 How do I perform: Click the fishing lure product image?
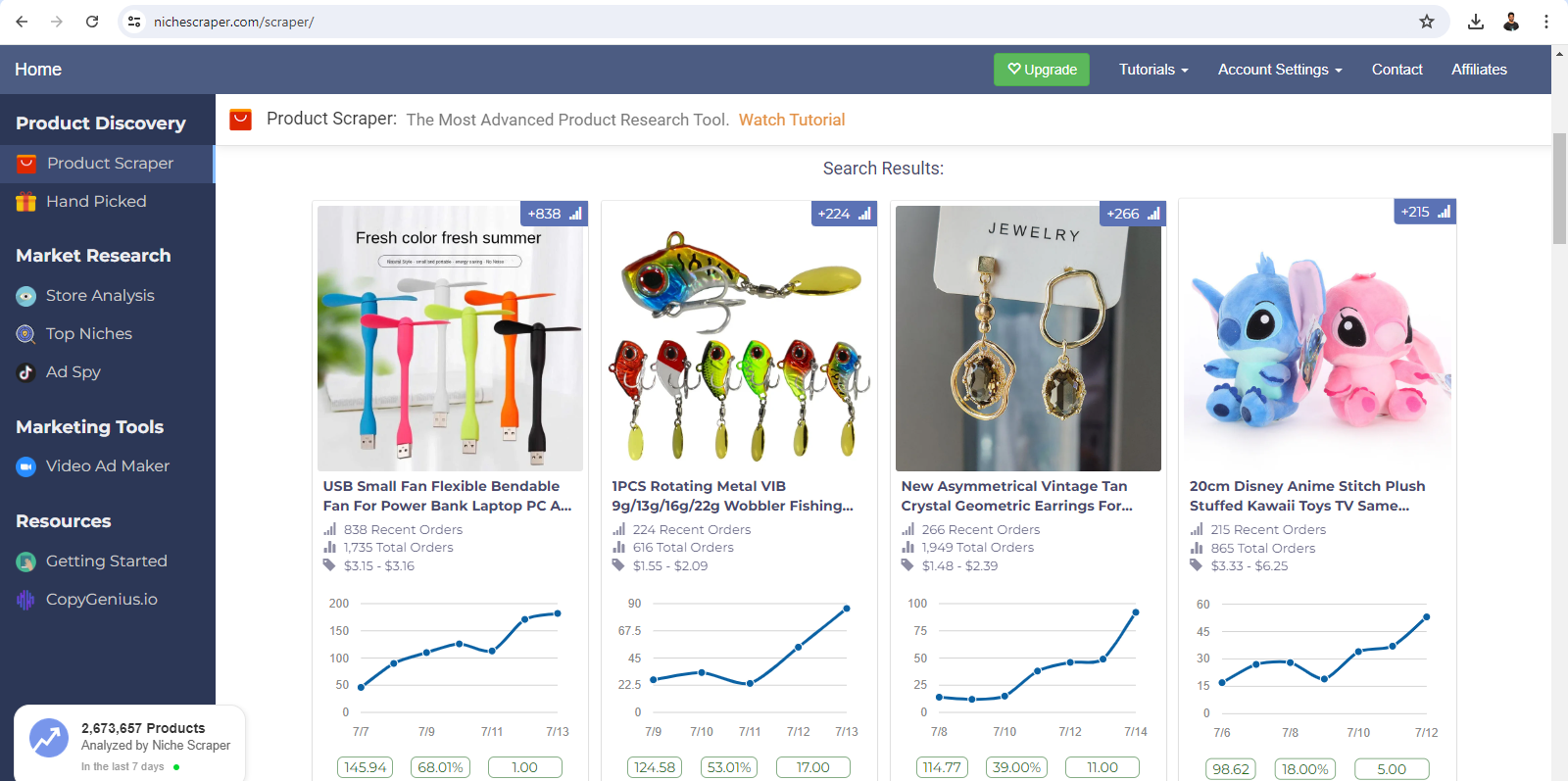point(739,338)
